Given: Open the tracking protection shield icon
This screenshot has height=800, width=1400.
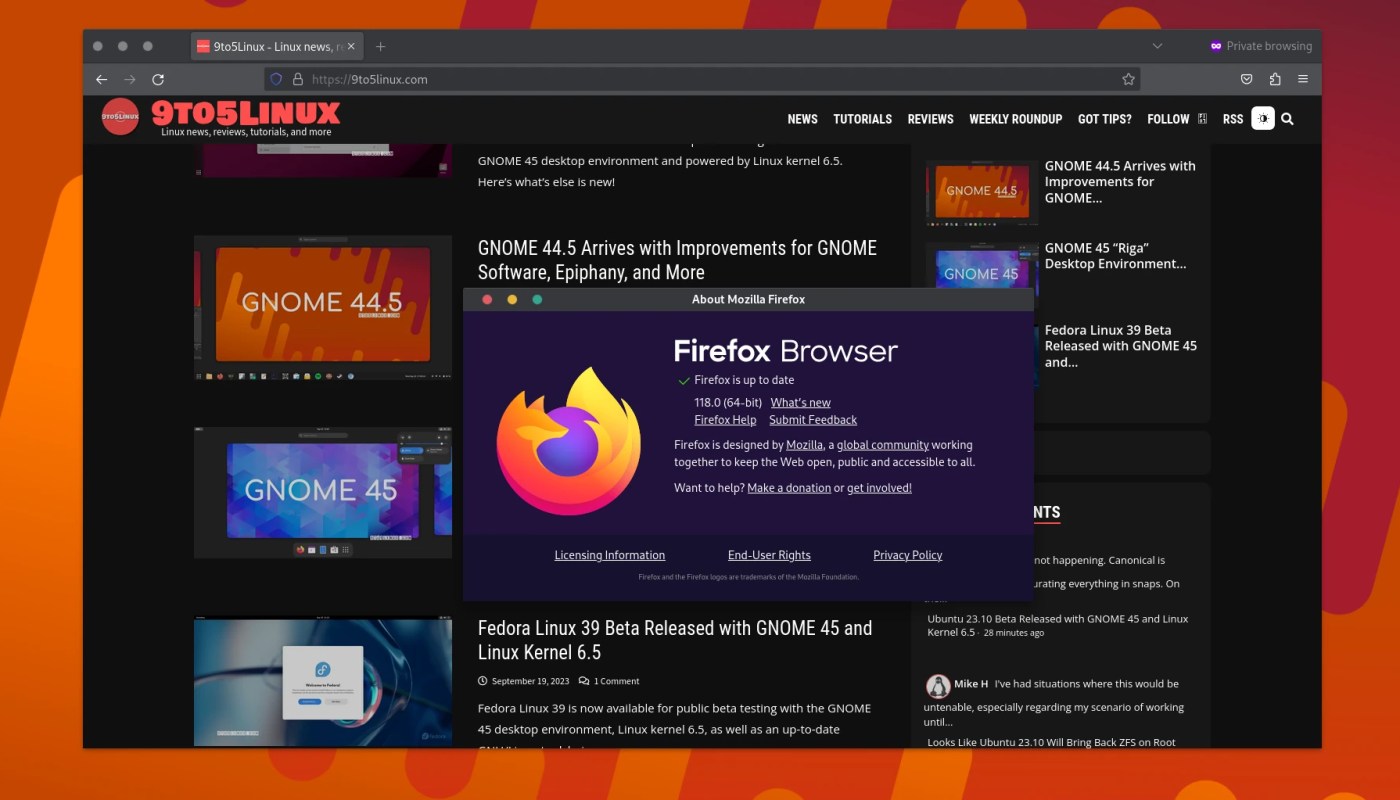Looking at the screenshot, I should click(277, 79).
